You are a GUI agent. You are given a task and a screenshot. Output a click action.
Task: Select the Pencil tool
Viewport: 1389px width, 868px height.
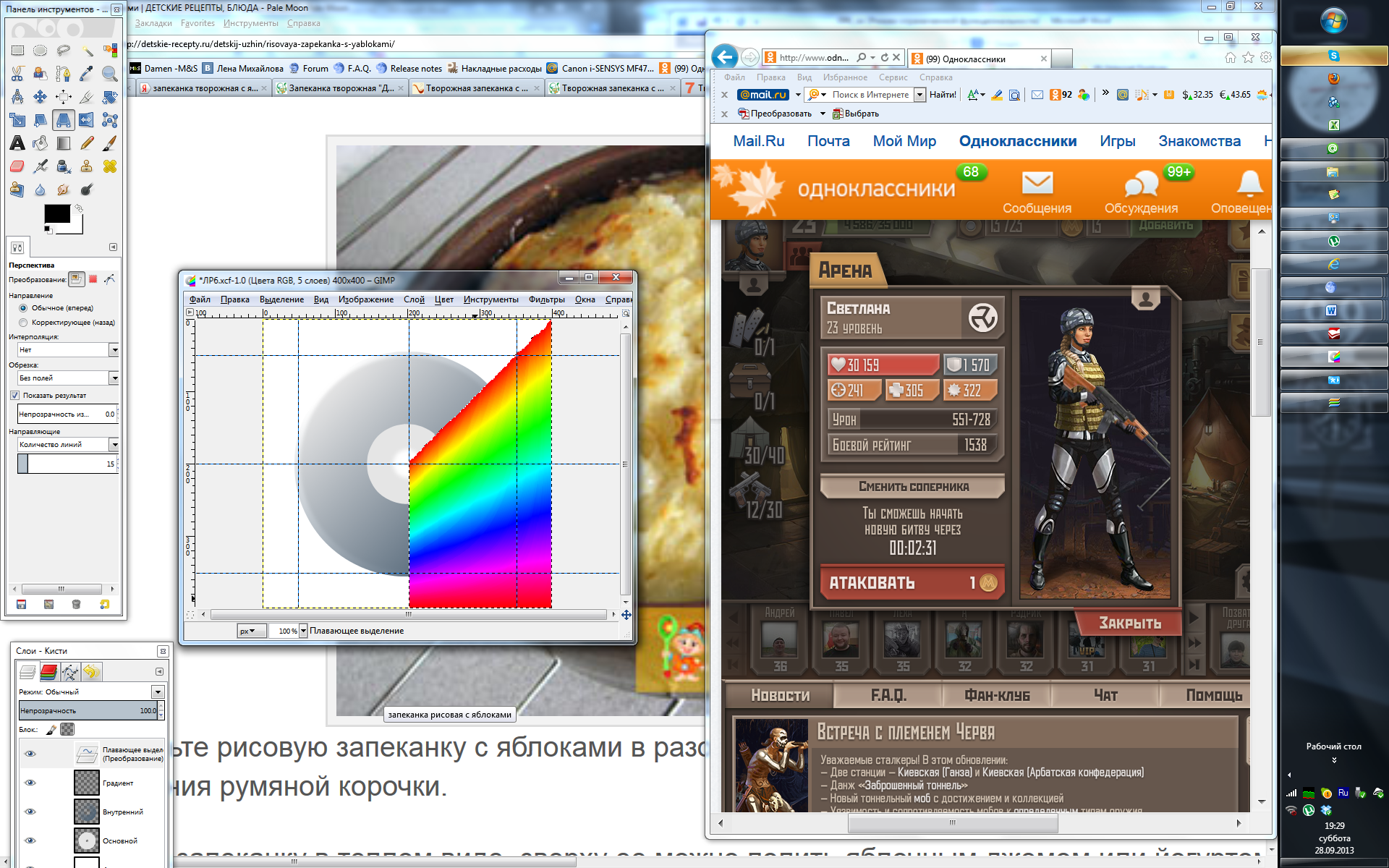point(87,143)
